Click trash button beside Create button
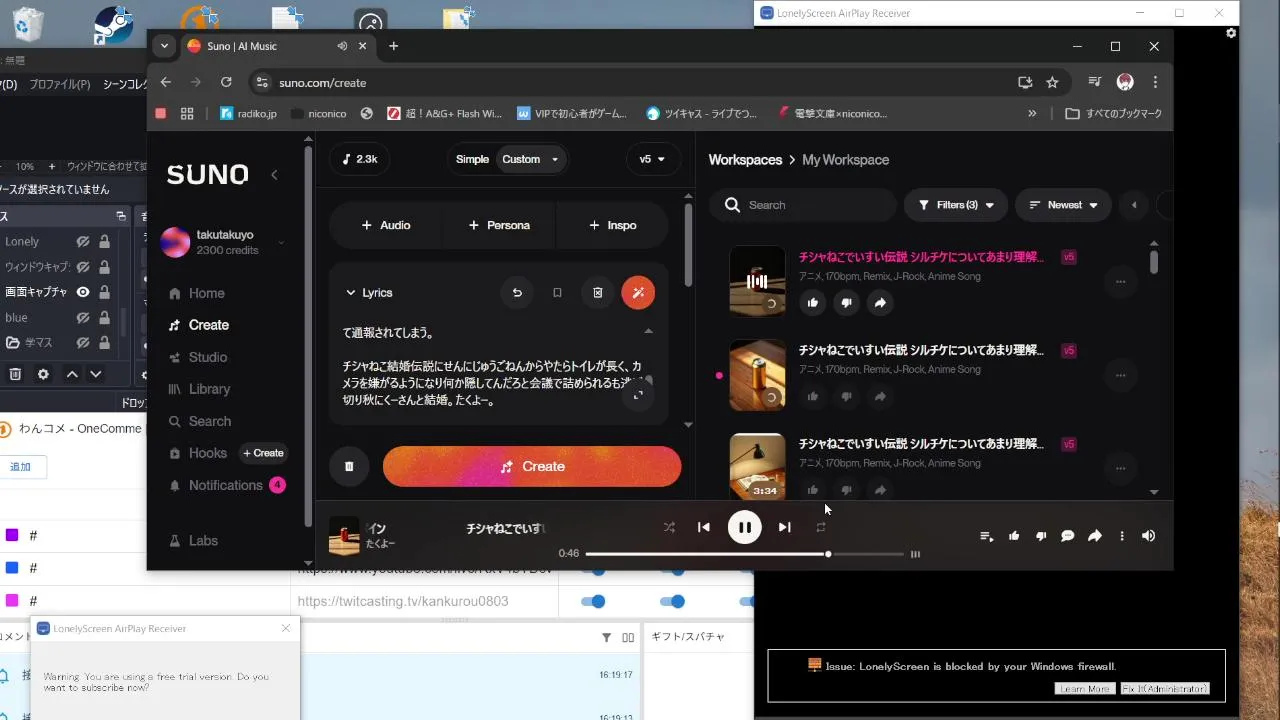Viewport: 1280px width, 720px height. tap(349, 467)
